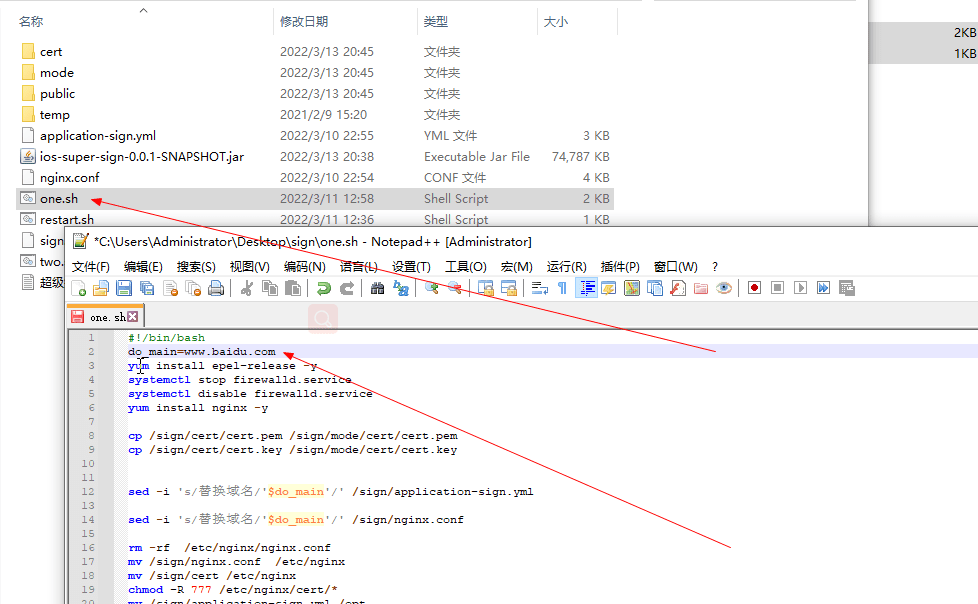The image size is (978, 604).
Task: Sort files by 名称 column header
Action: 32,21
